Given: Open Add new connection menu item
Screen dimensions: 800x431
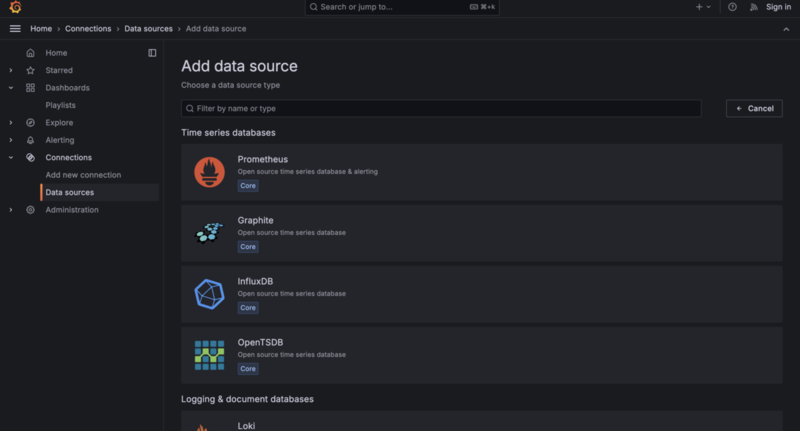Looking at the screenshot, I should coord(83,175).
